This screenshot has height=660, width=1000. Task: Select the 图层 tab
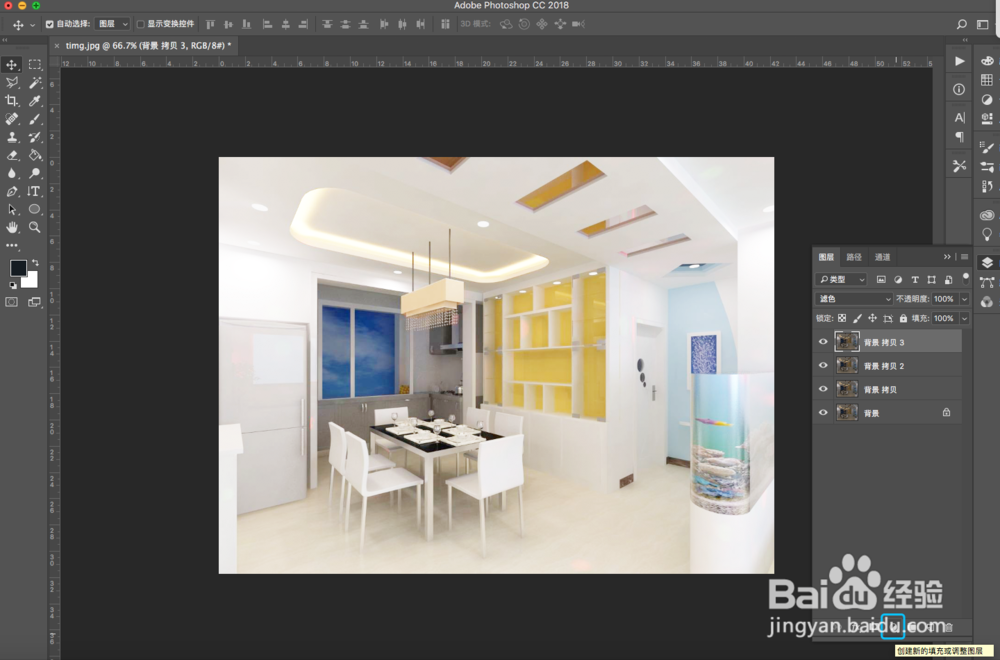(x=826, y=257)
